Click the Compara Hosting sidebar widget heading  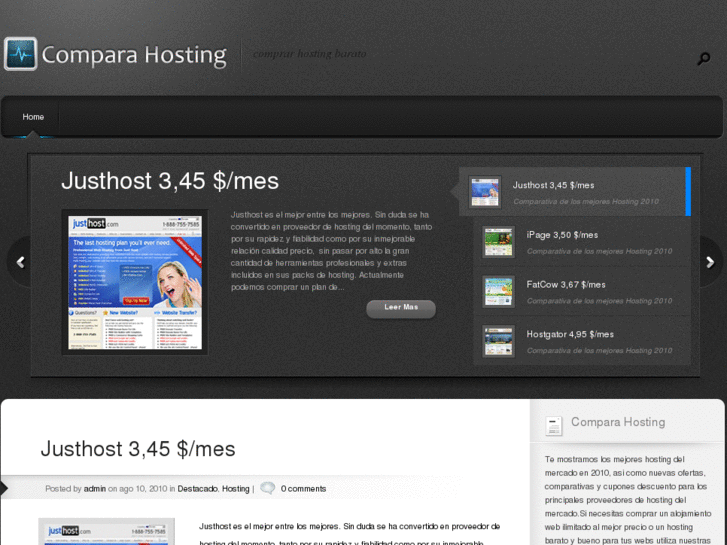point(618,422)
